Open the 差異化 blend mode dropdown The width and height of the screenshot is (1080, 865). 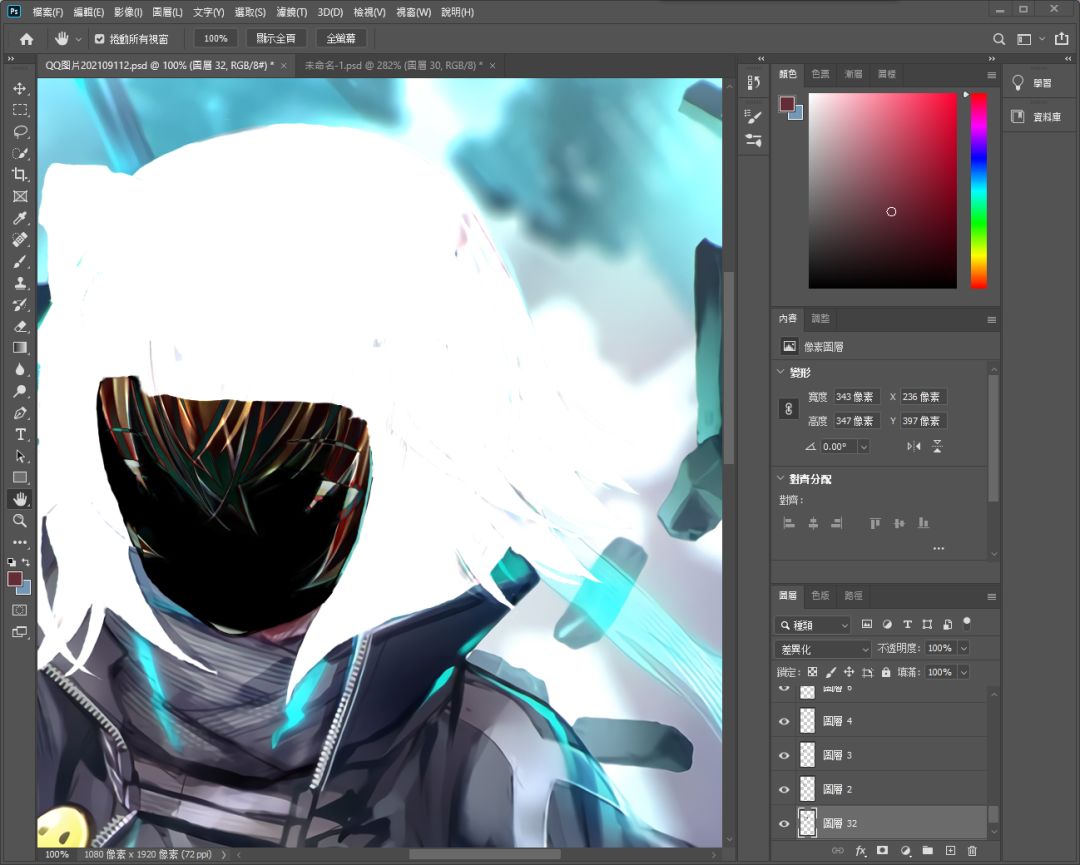point(824,649)
